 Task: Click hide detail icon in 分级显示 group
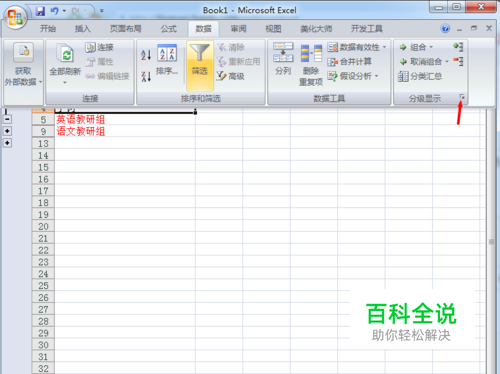point(458,61)
